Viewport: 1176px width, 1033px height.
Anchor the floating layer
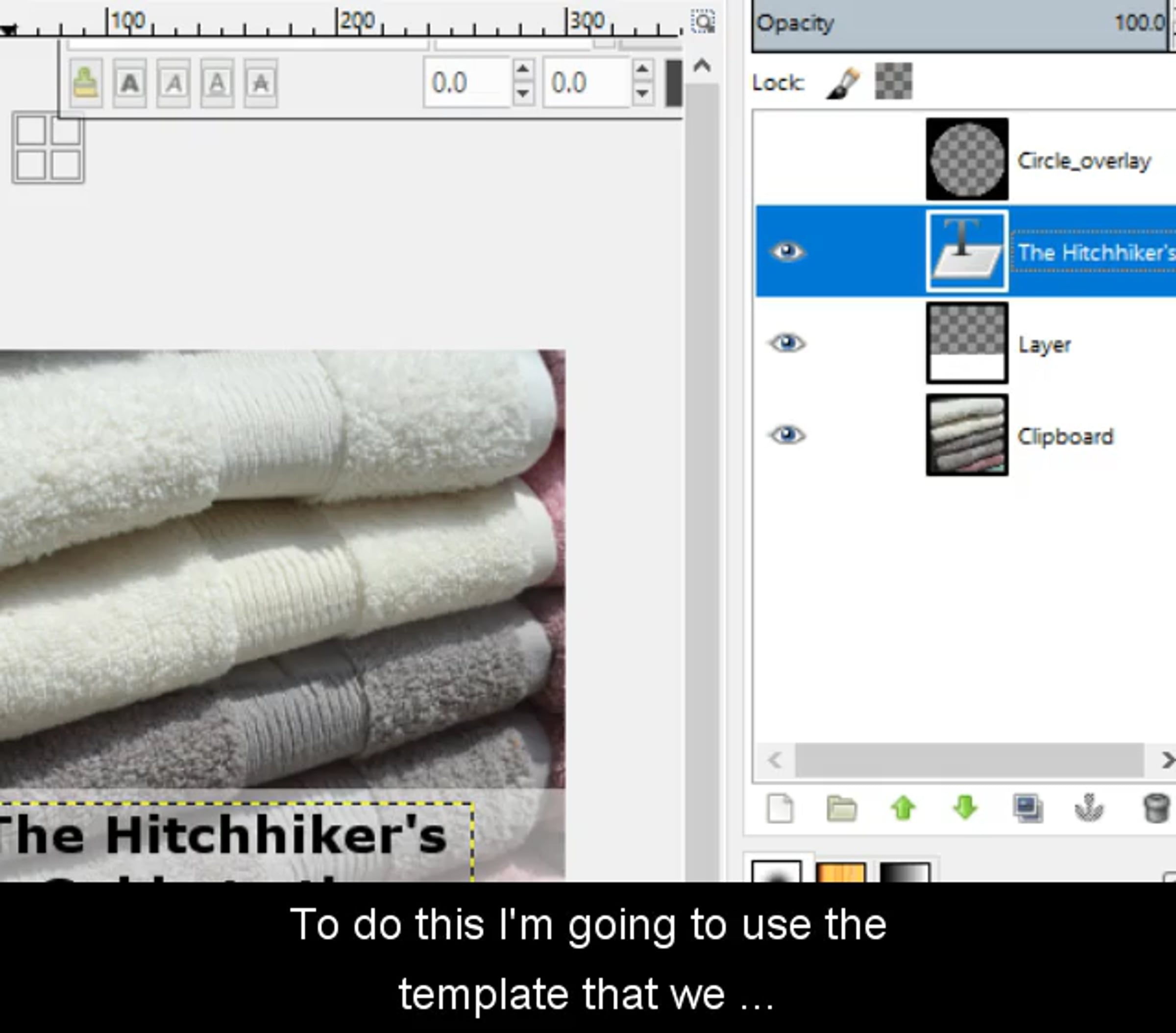1089,808
